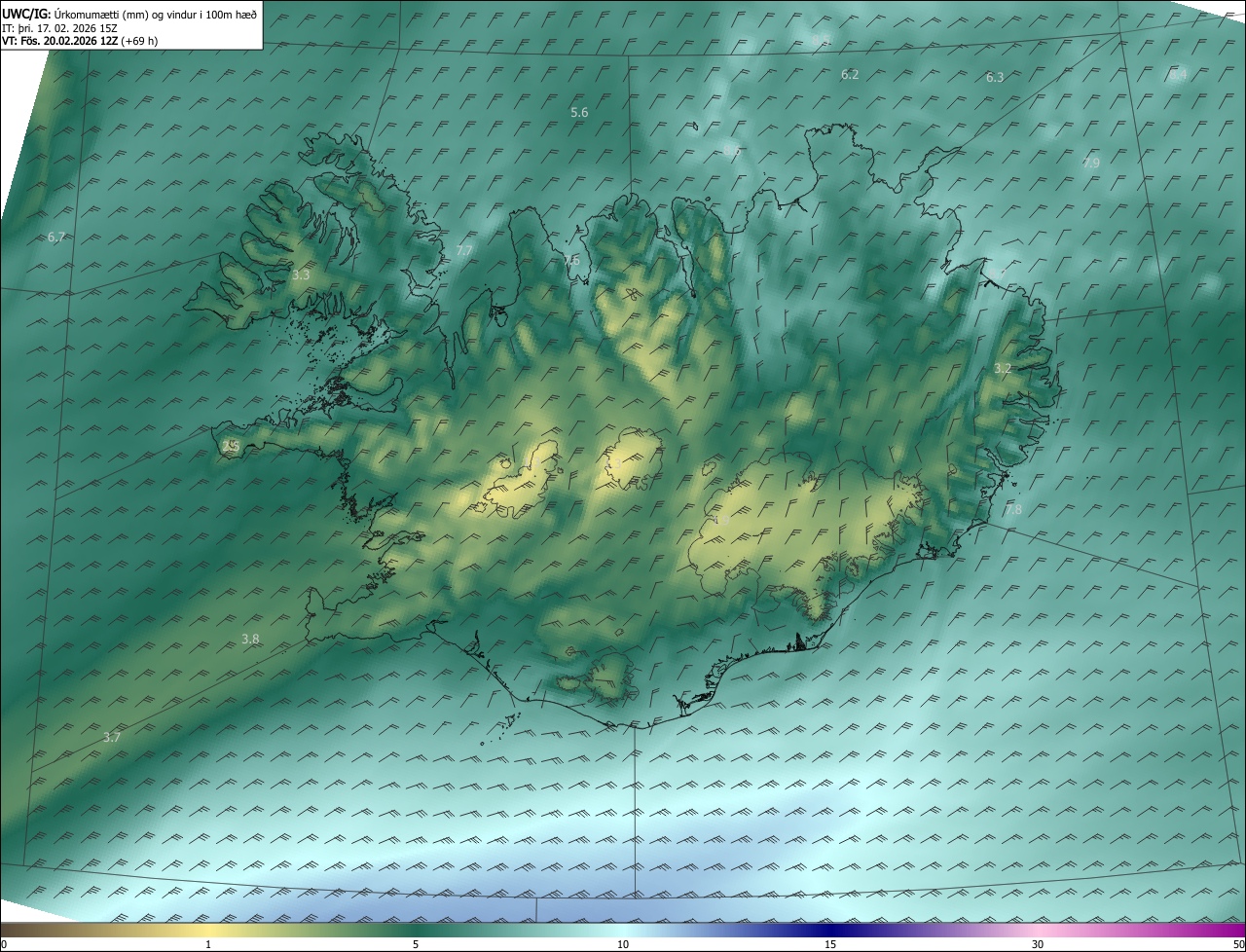Image resolution: width=1246 pixels, height=952 pixels.
Task: Click the 3.2 value label in East Iceland
Action: click(1003, 369)
